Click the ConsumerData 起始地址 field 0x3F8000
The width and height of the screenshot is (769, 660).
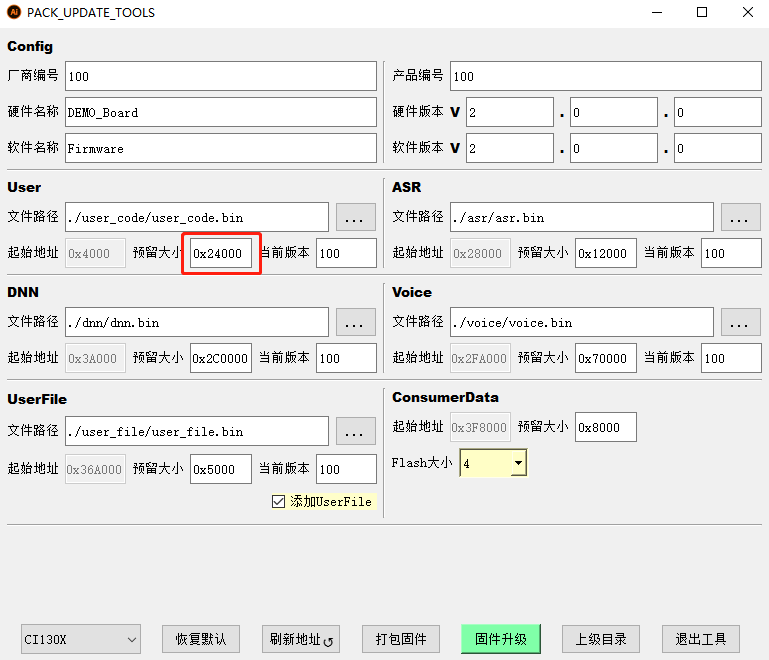(x=481, y=427)
